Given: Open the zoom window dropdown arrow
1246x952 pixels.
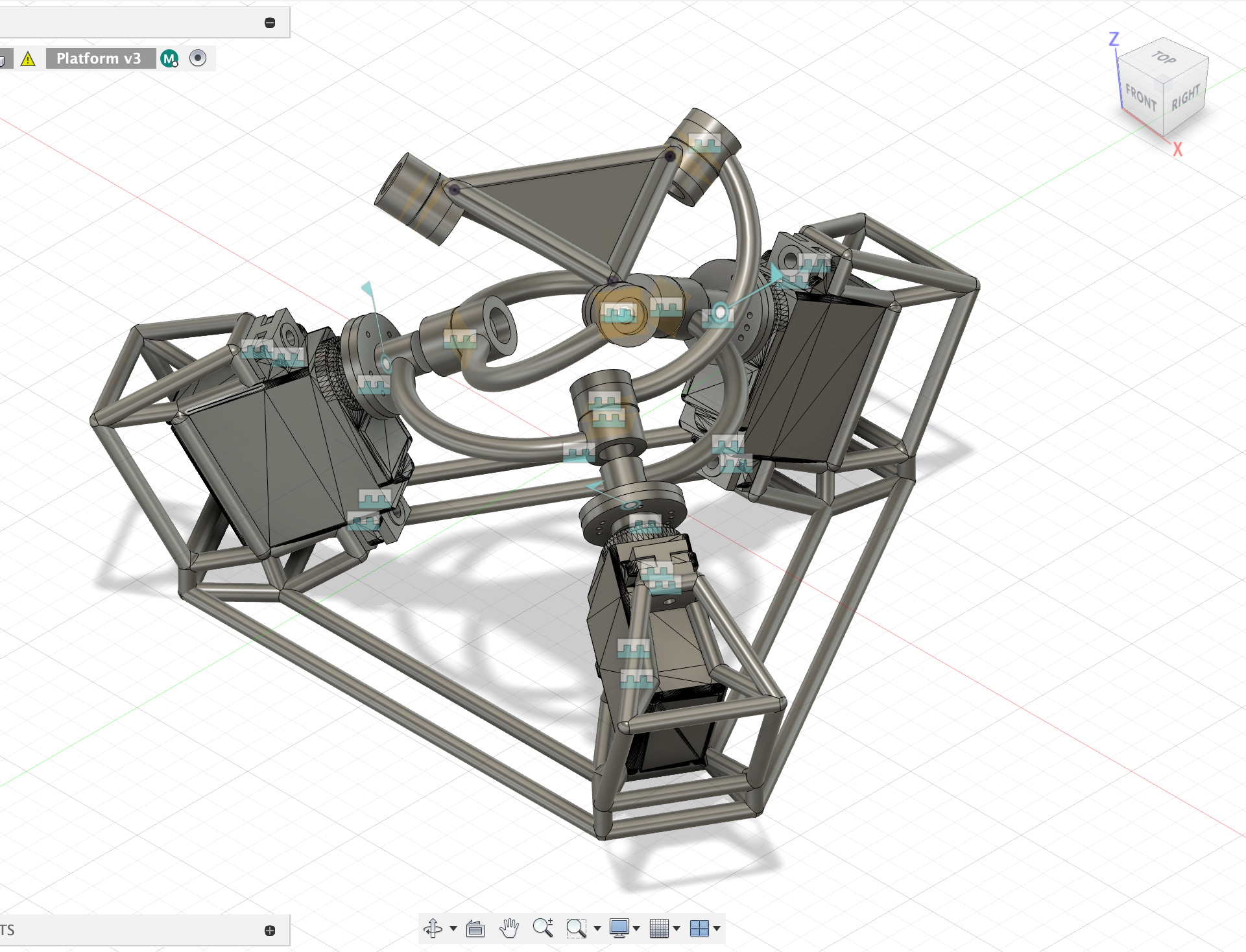Looking at the screenshot, I should [x=597, y=929].
